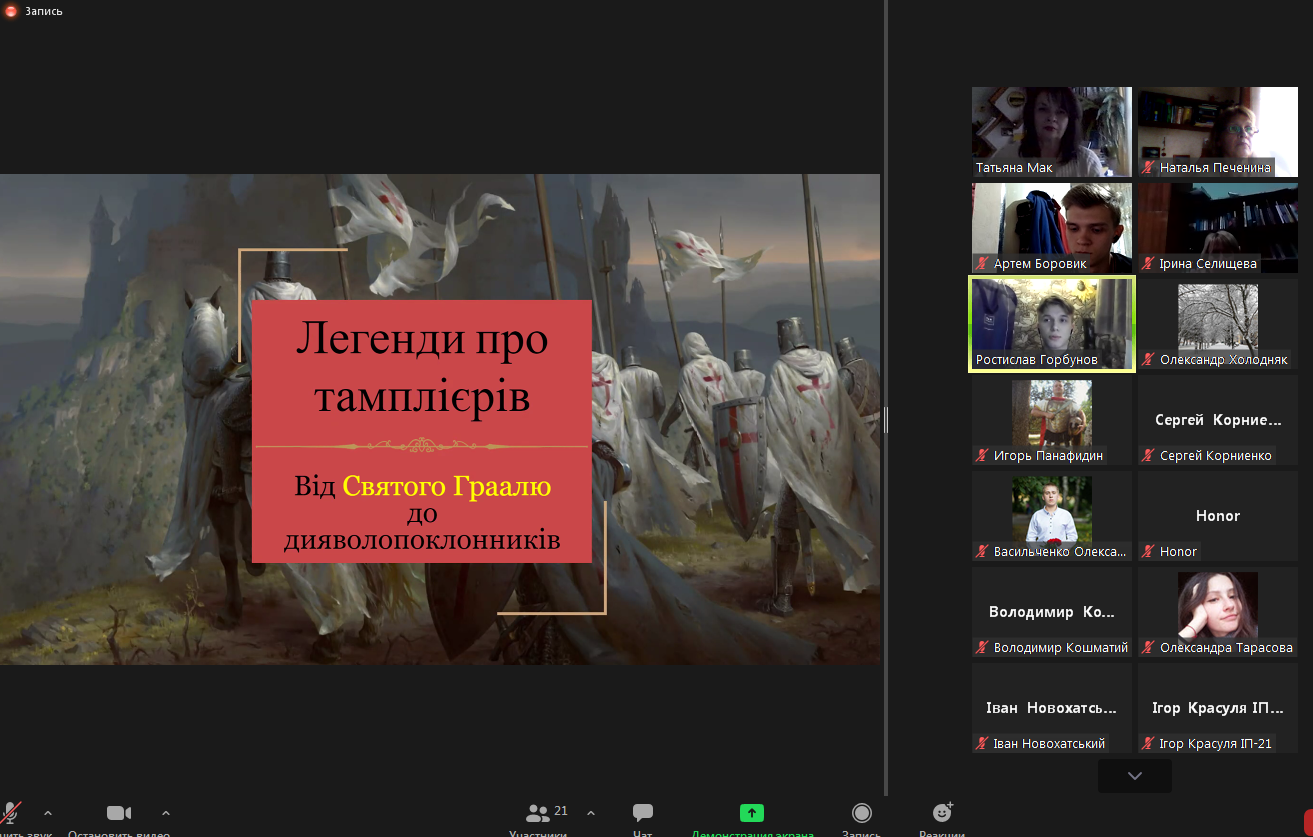Open the reactions emoji menu
The image size is (1313, 837).
(942, 812)
